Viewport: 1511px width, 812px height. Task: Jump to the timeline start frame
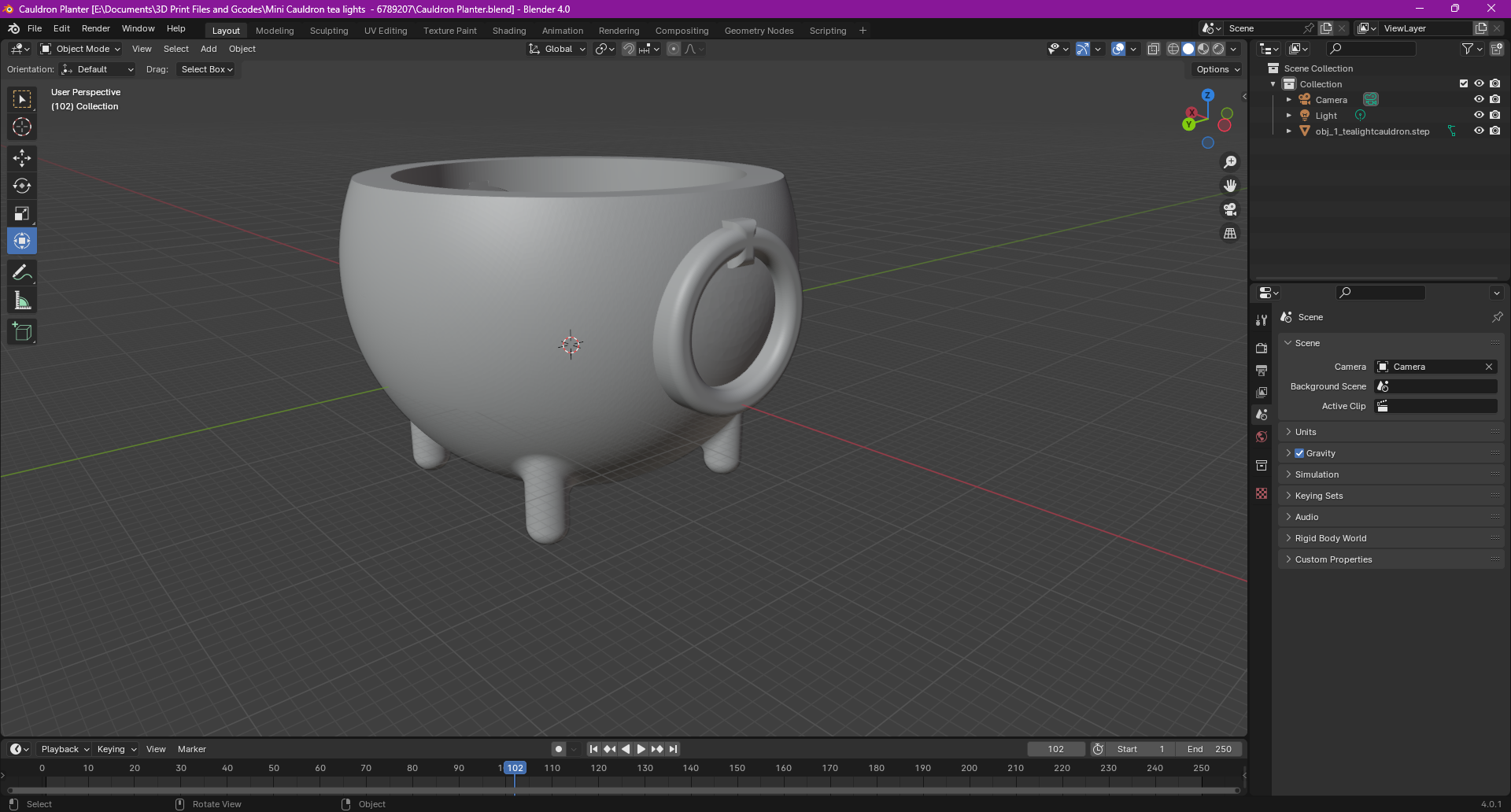593,749
